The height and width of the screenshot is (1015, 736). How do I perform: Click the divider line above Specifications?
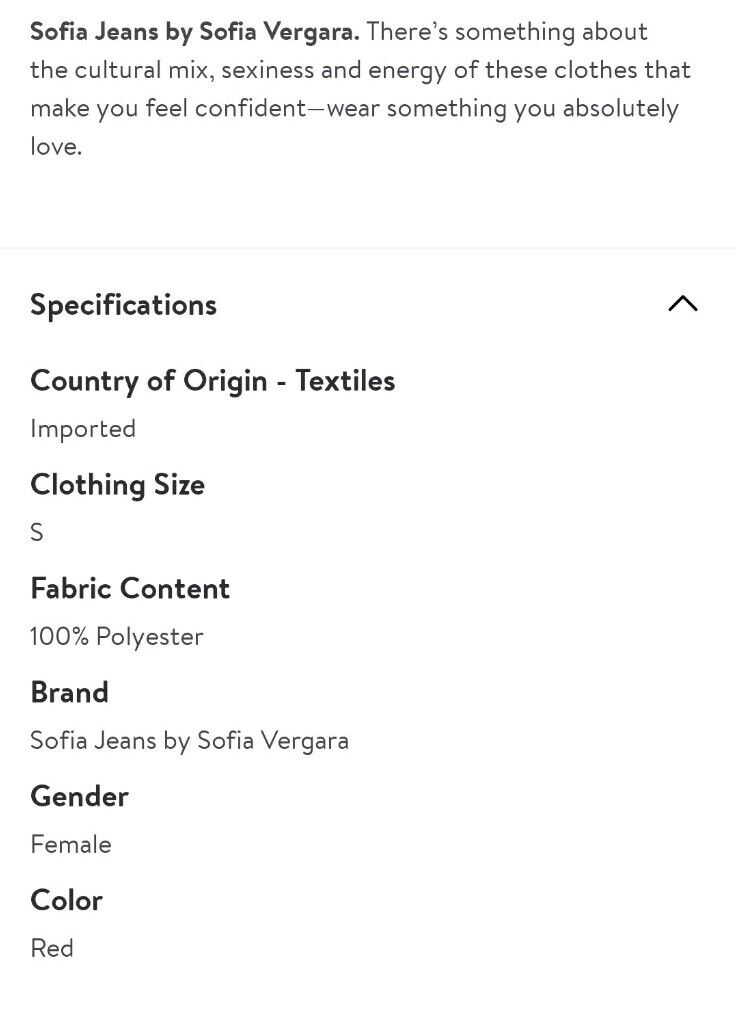[x=368, y=247]
